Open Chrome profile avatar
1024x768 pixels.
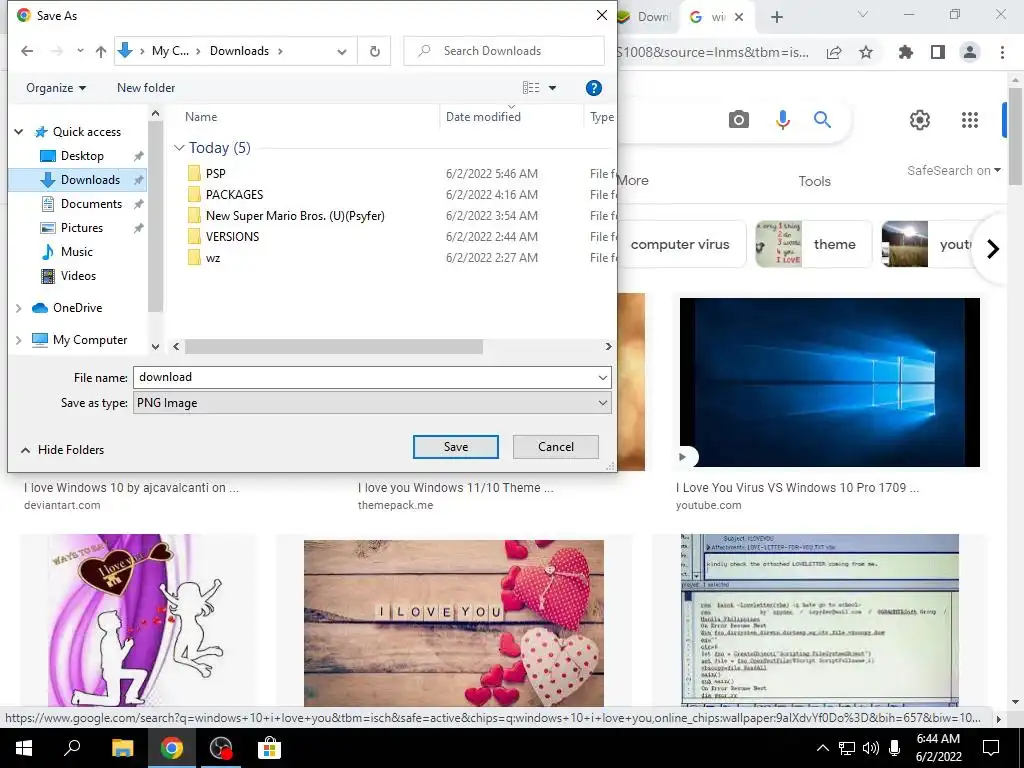(x=970, y=52)
